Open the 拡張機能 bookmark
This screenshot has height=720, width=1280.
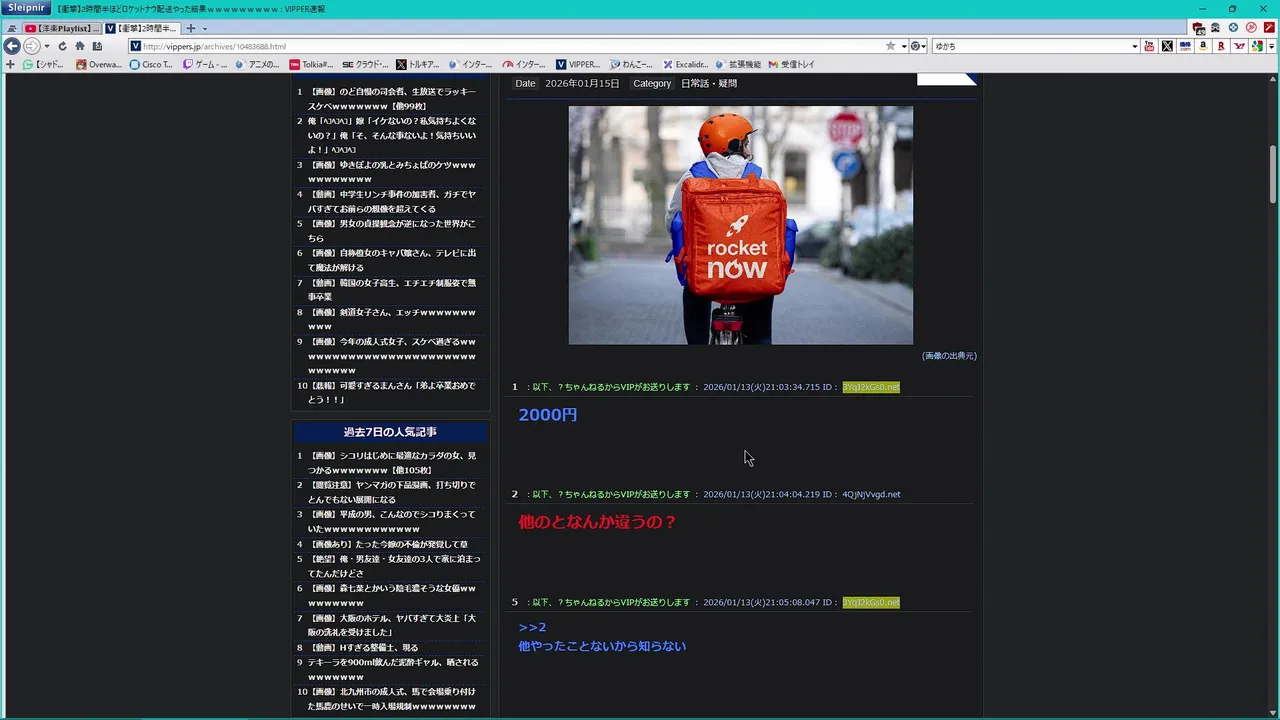[x=738, y=64]
